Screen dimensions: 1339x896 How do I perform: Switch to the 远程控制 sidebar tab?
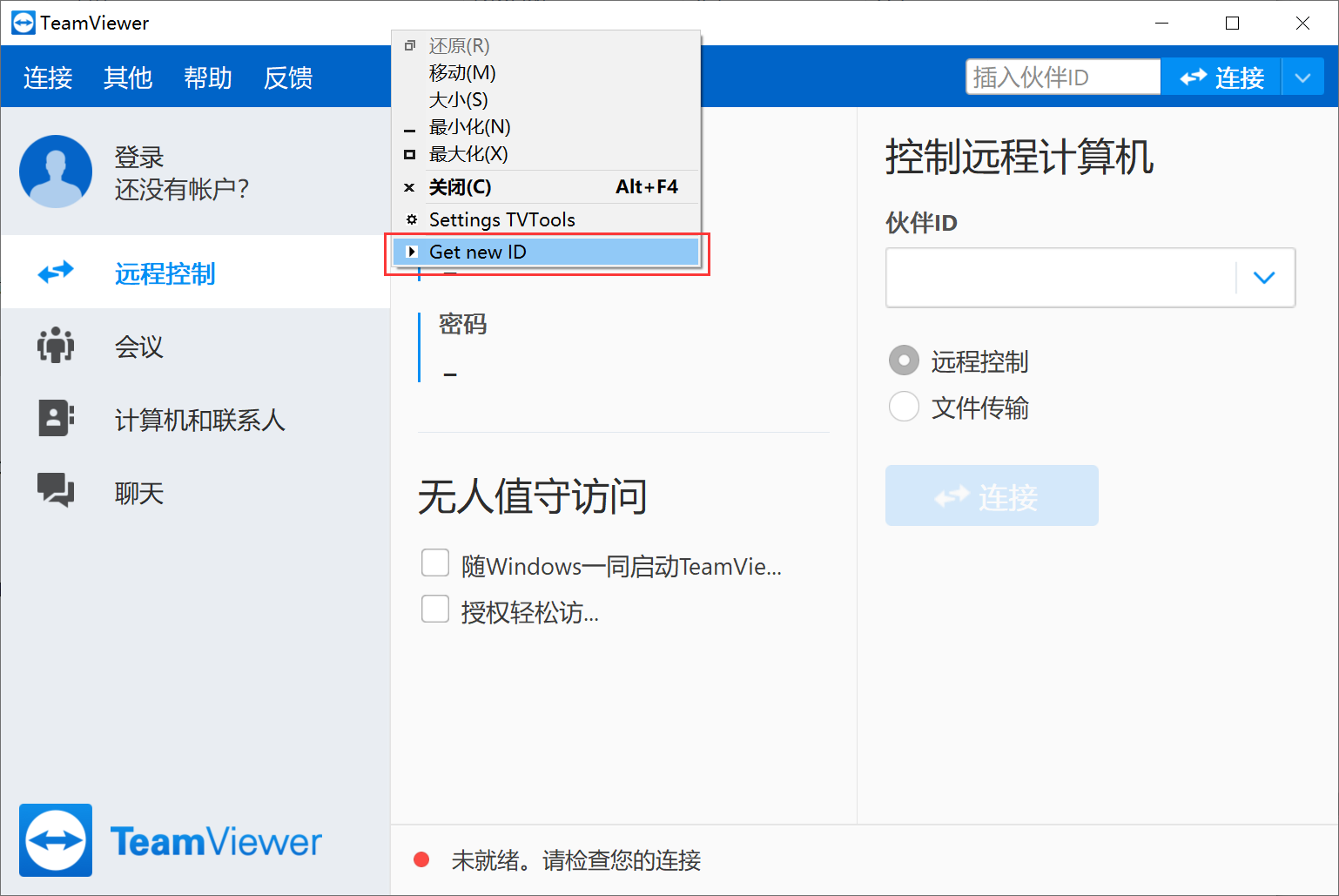point(195,273)
